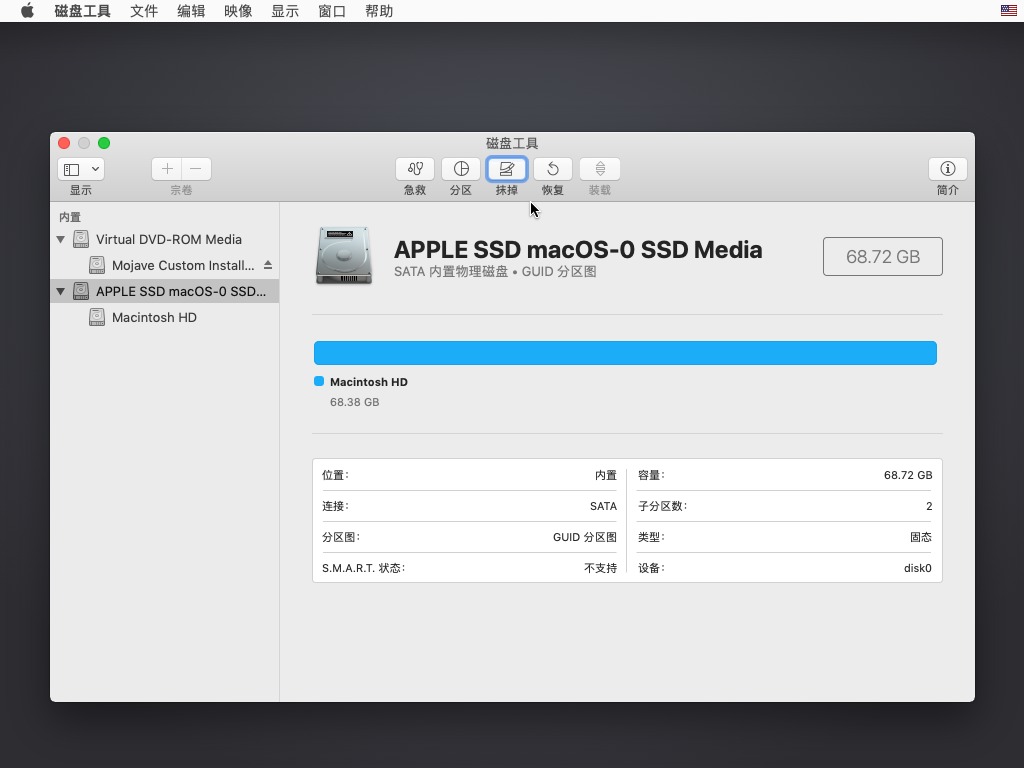Click the US flag input source icon
This screenshot has width=1024, height=768.
coord(1008,10)
